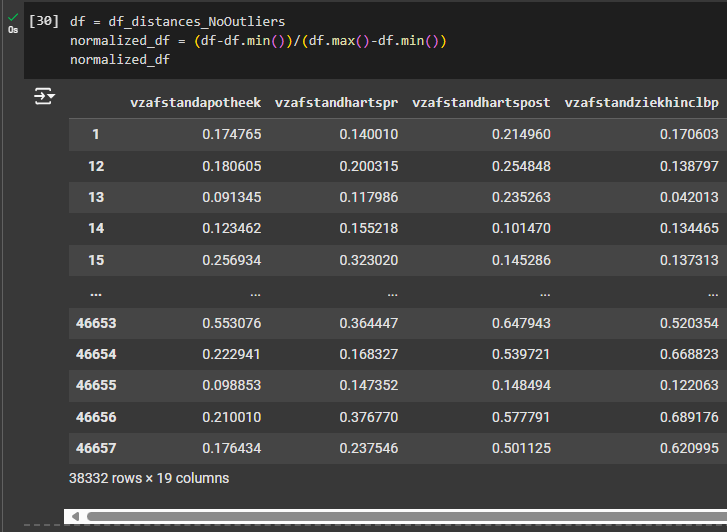The image size is (727, 532).
Task: Click the value 0.254848
Action: point(521,166)
